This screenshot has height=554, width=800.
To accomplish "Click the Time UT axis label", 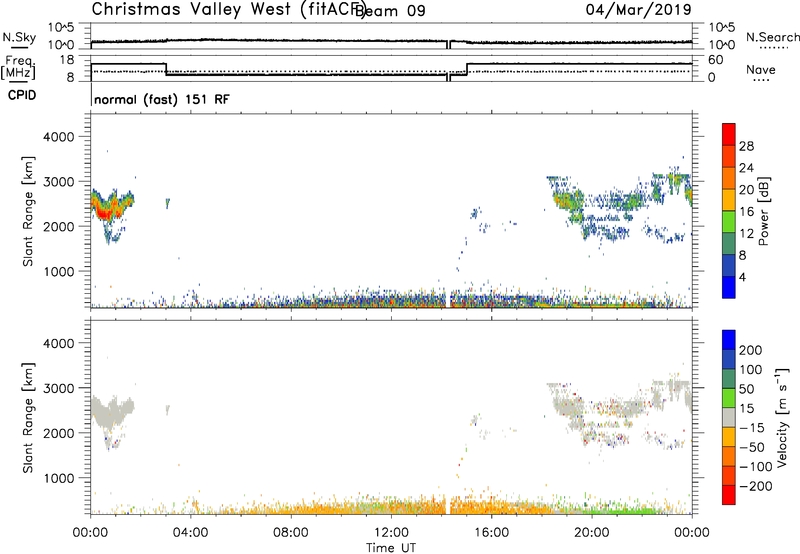I will 391,548.
